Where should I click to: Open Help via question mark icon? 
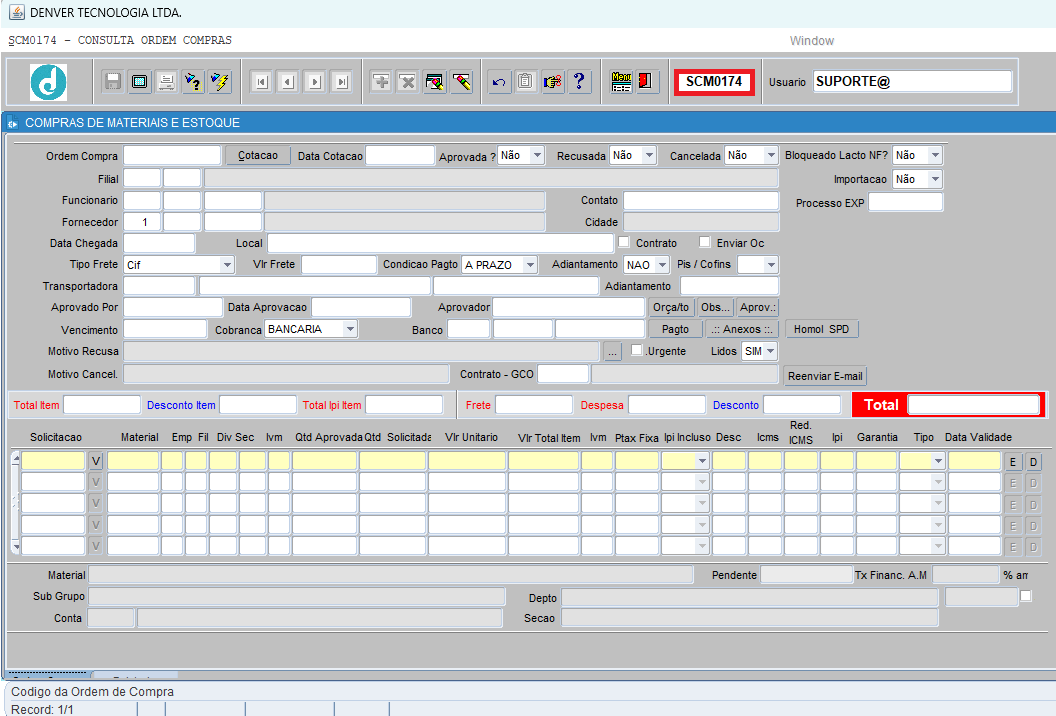[x=579, y=82]
